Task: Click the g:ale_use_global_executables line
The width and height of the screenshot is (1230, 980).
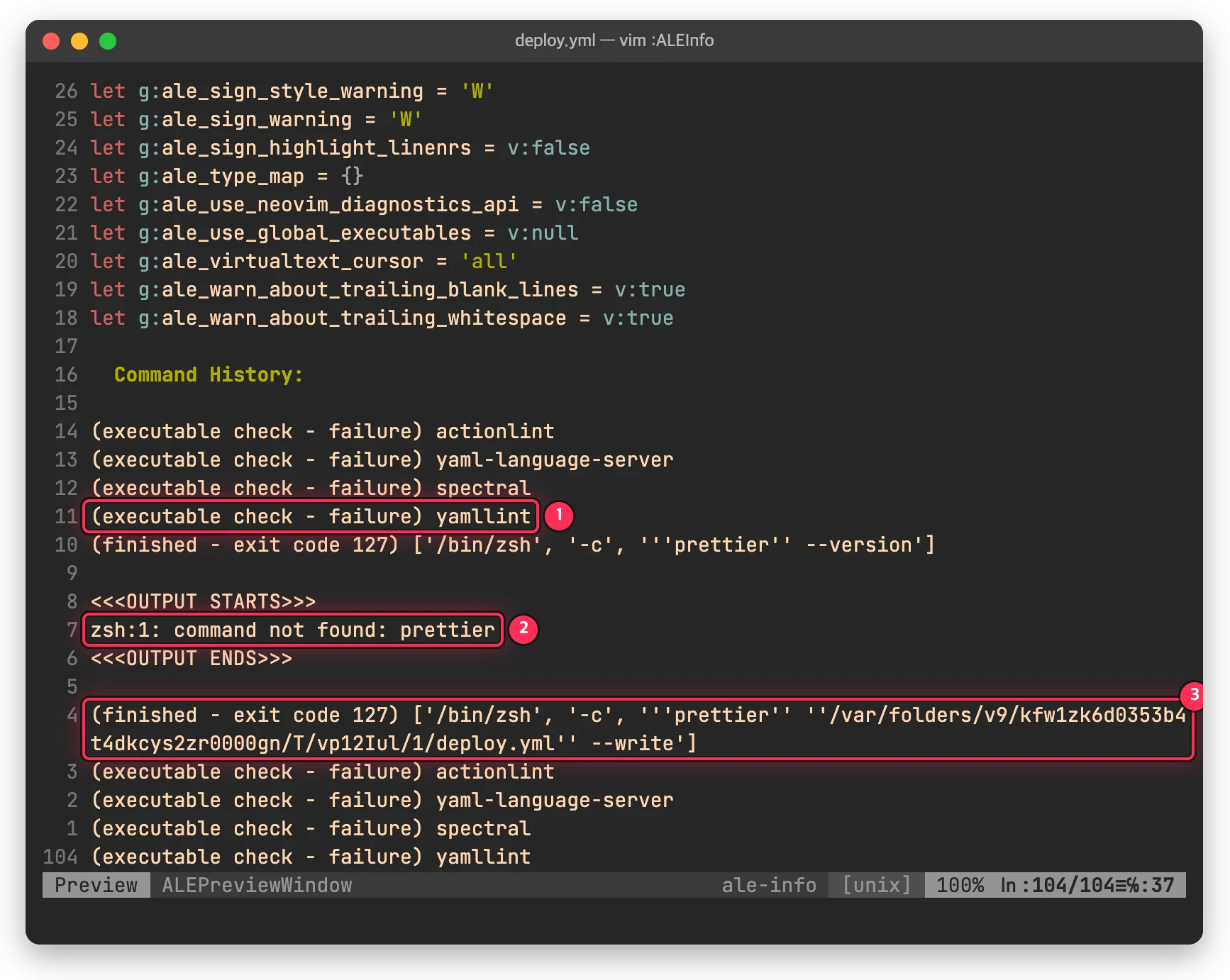Action: click(x=334, y=233)
